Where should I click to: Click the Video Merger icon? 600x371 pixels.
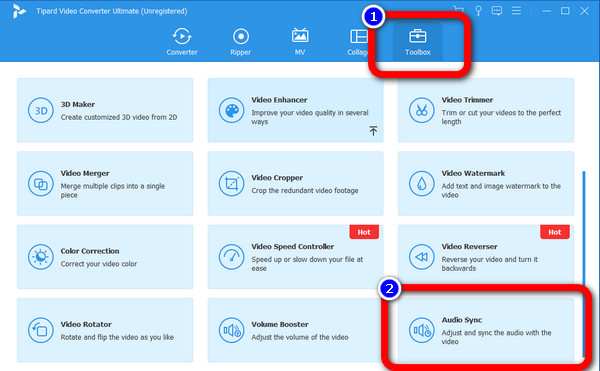click(41, 184)
